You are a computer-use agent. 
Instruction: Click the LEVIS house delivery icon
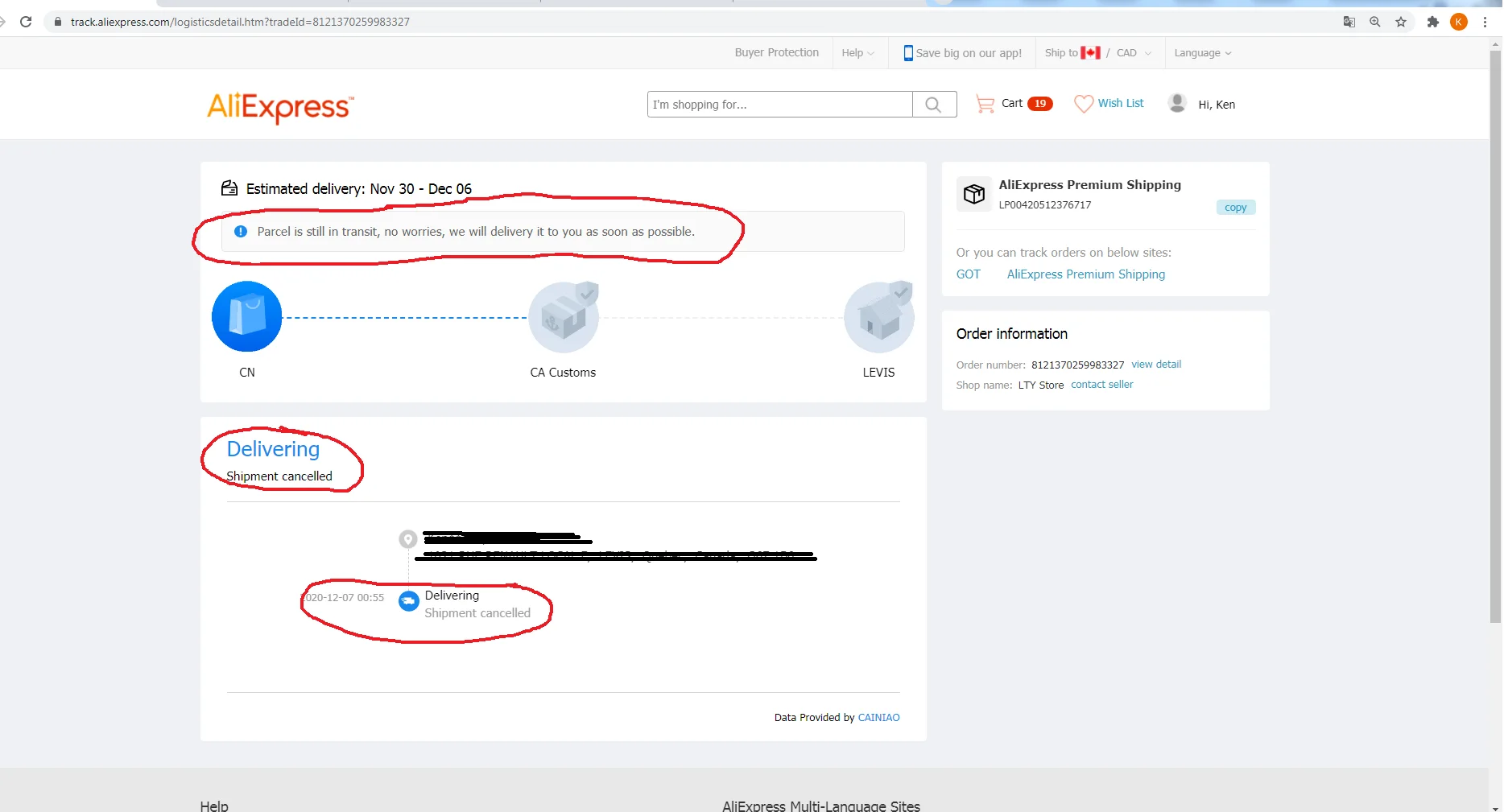click(879, 317)
